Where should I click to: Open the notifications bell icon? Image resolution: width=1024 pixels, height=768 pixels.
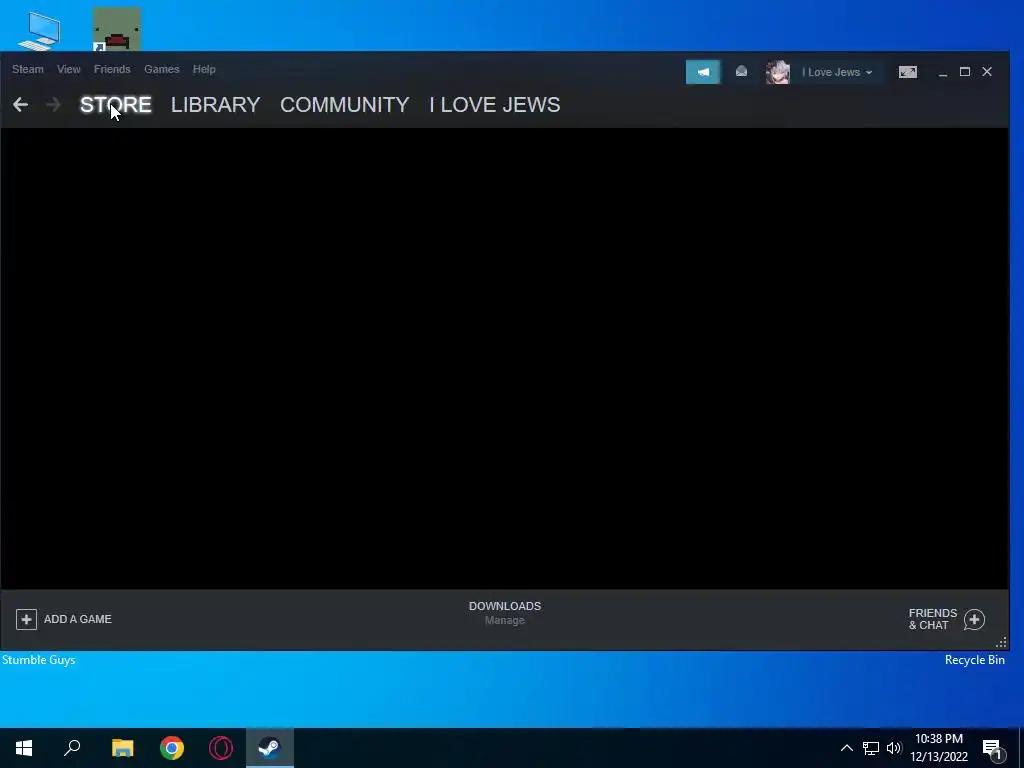point(741,72)
